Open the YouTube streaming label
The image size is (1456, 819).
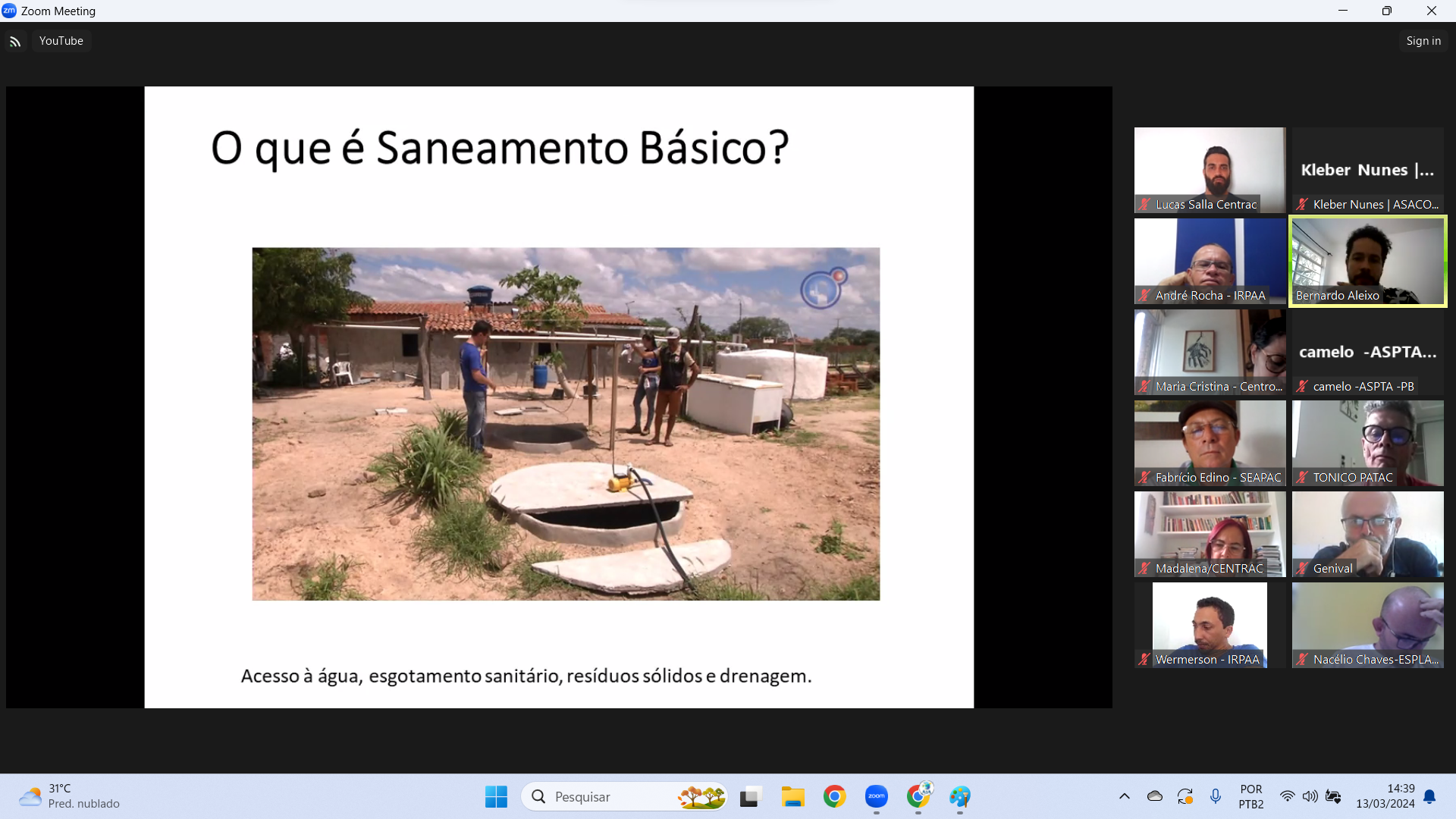61,41
